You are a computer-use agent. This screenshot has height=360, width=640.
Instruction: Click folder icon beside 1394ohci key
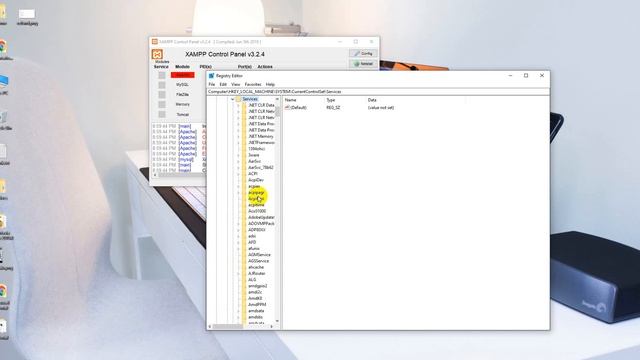(x=244, y=149)
